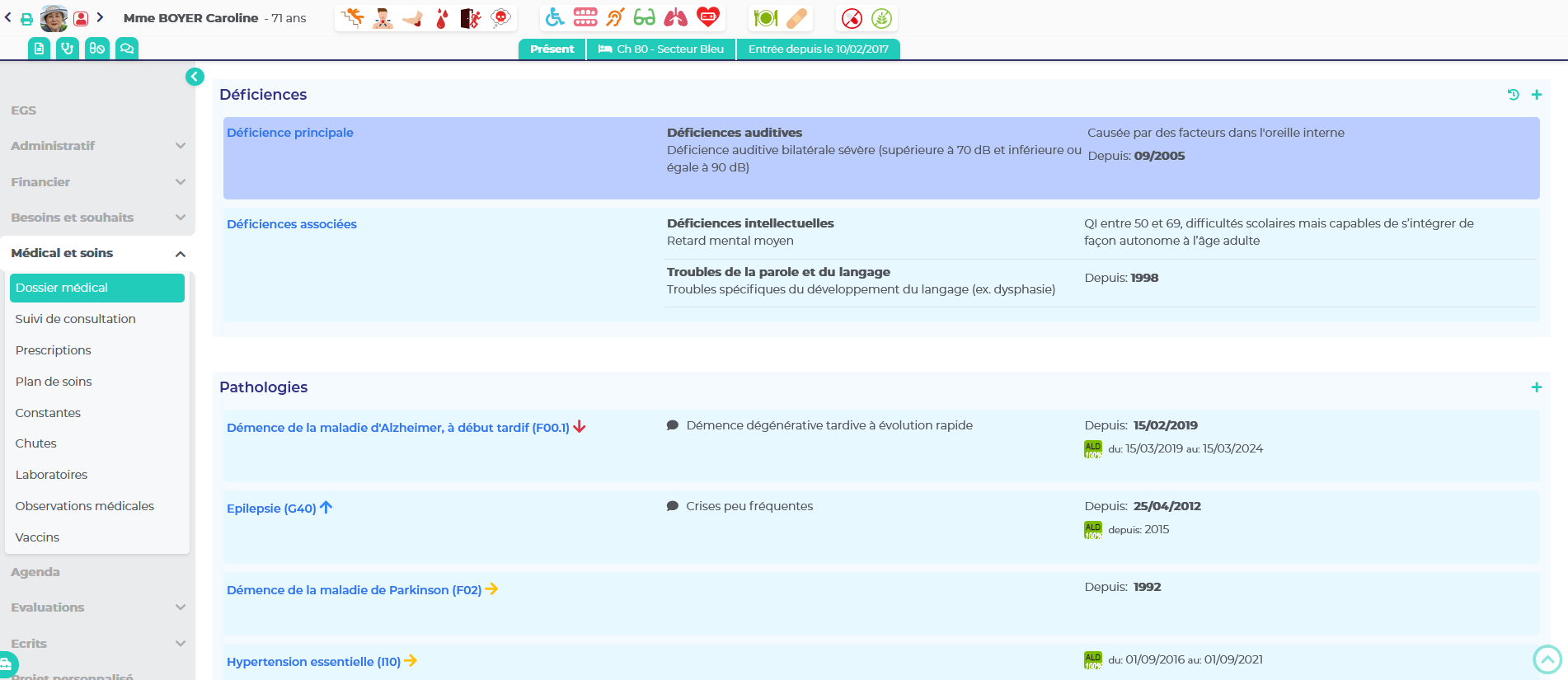Click the lungs respiratory icon
Viewport: 1568px width, 680px height.
(x=675, y=17)
